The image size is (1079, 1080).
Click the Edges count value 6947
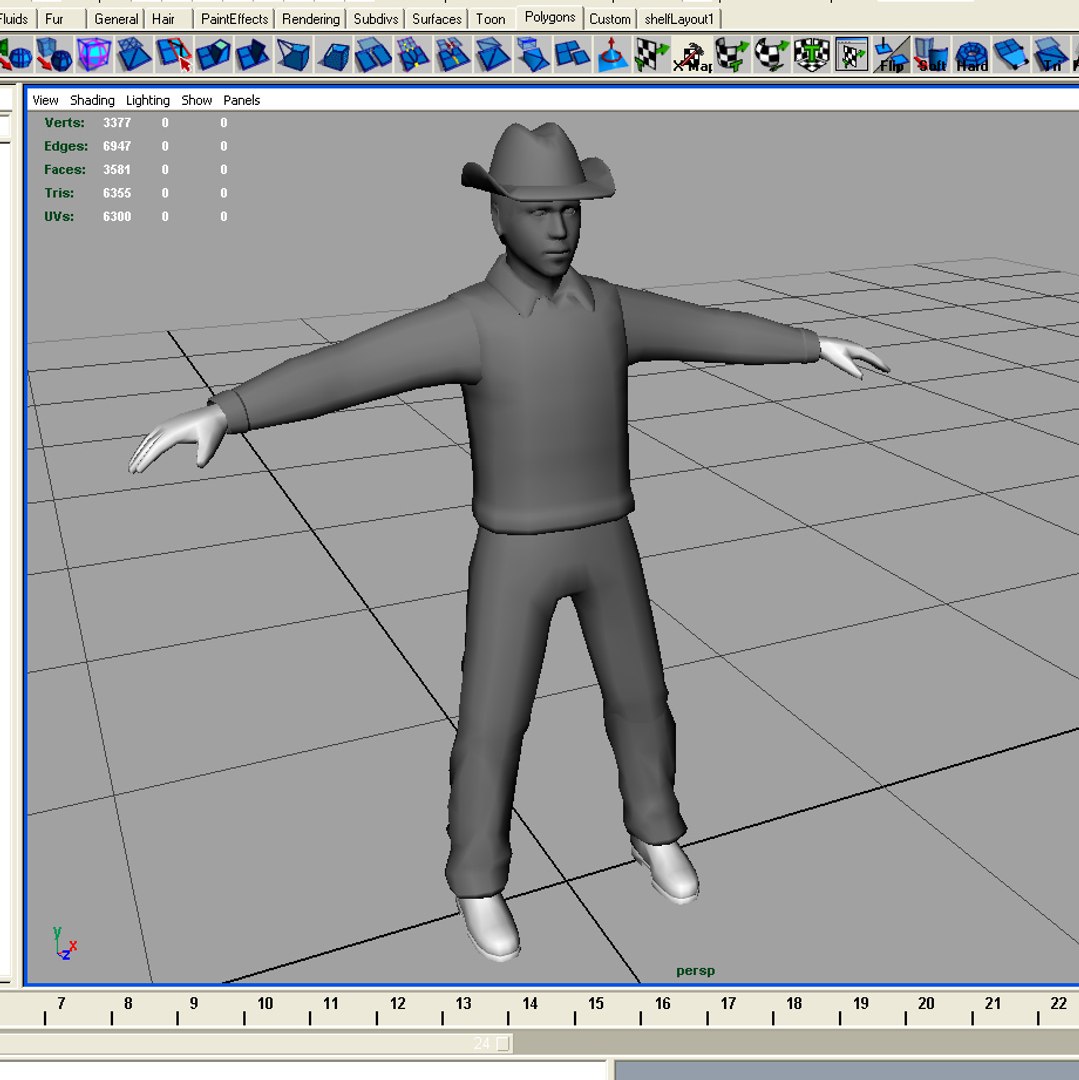pos(117,146)
